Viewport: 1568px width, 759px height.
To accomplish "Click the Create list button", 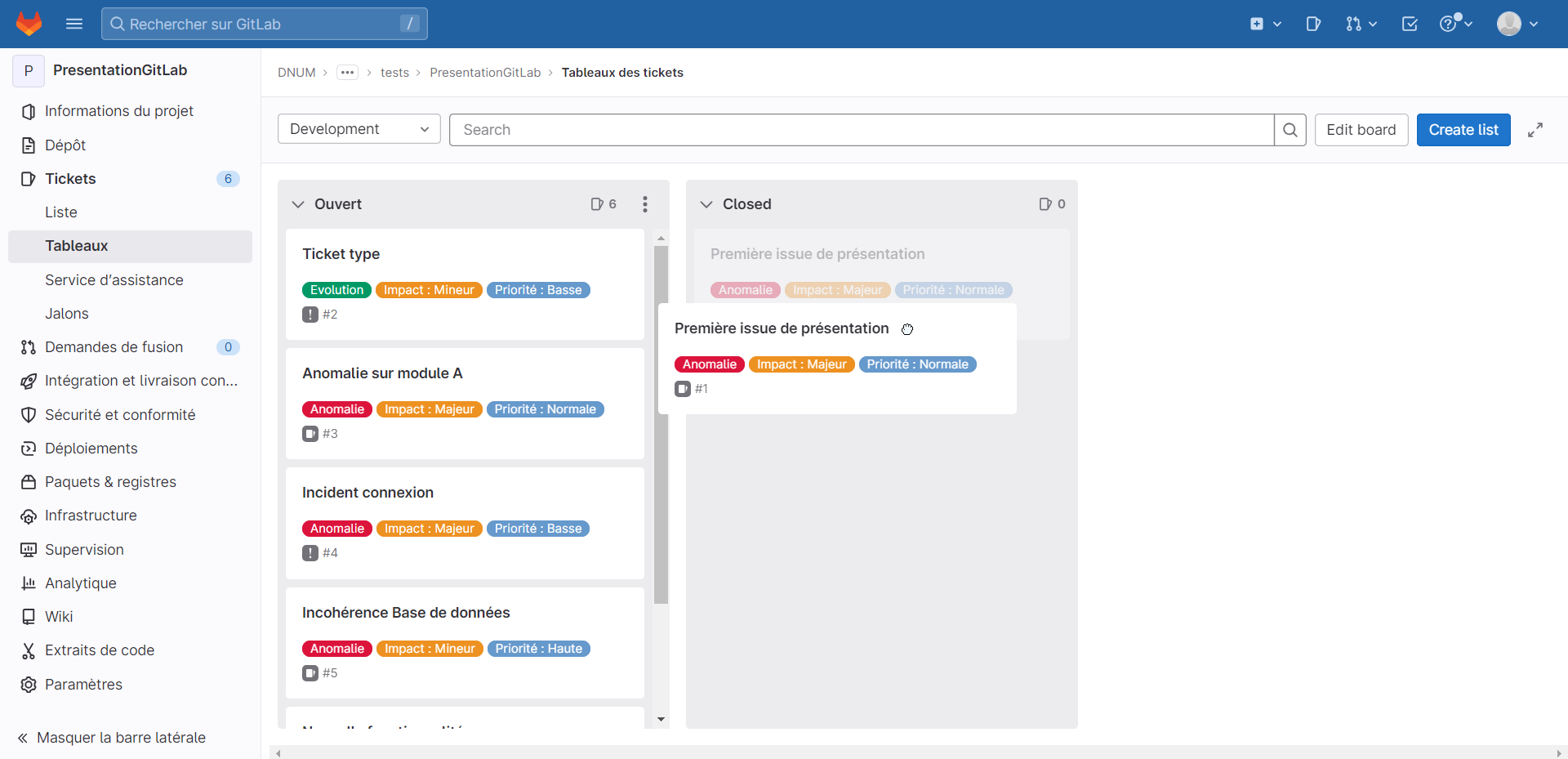I will [x=1463, y=130].
